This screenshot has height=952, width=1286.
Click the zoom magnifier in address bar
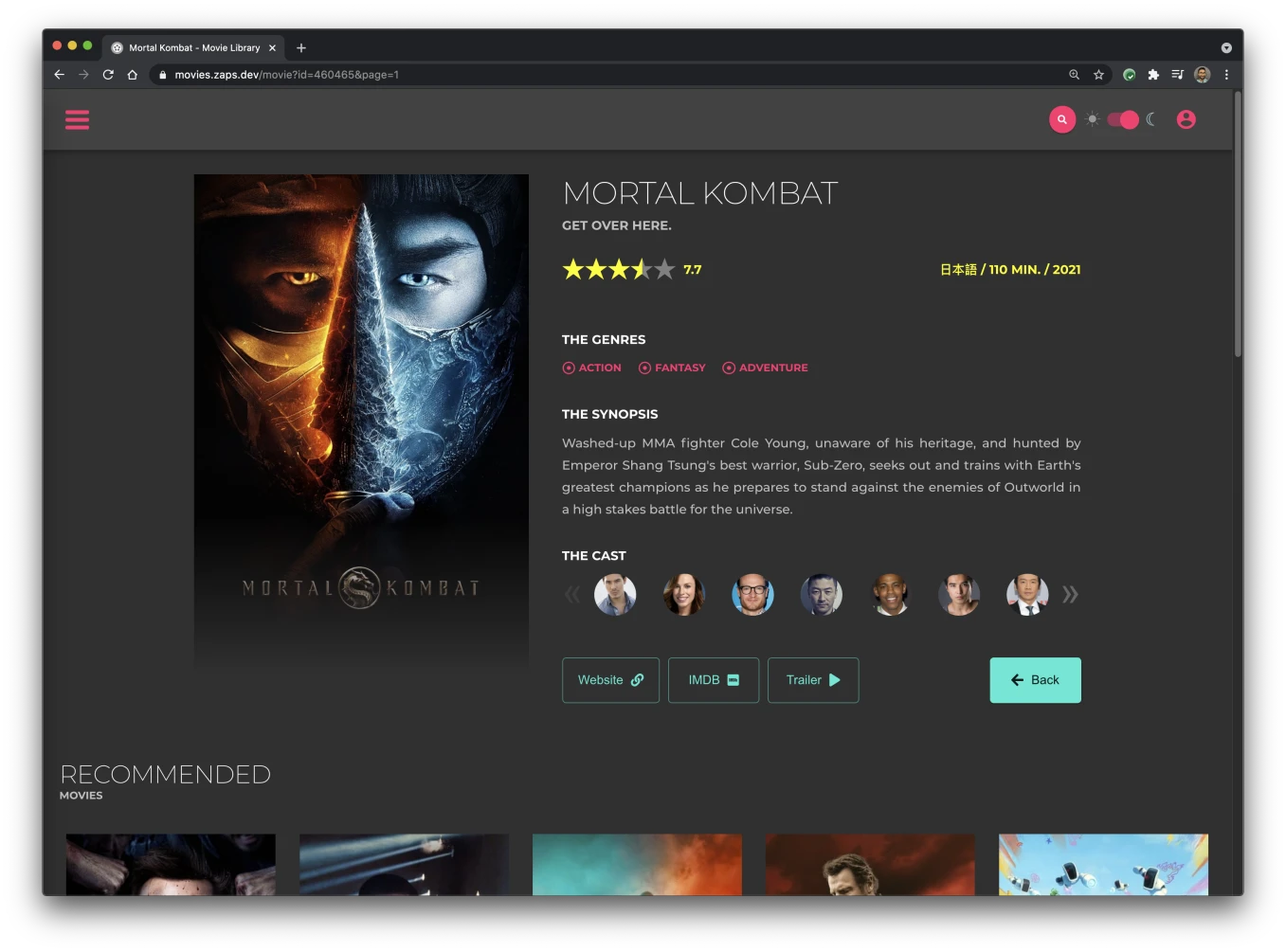[x=1074, y=75]
